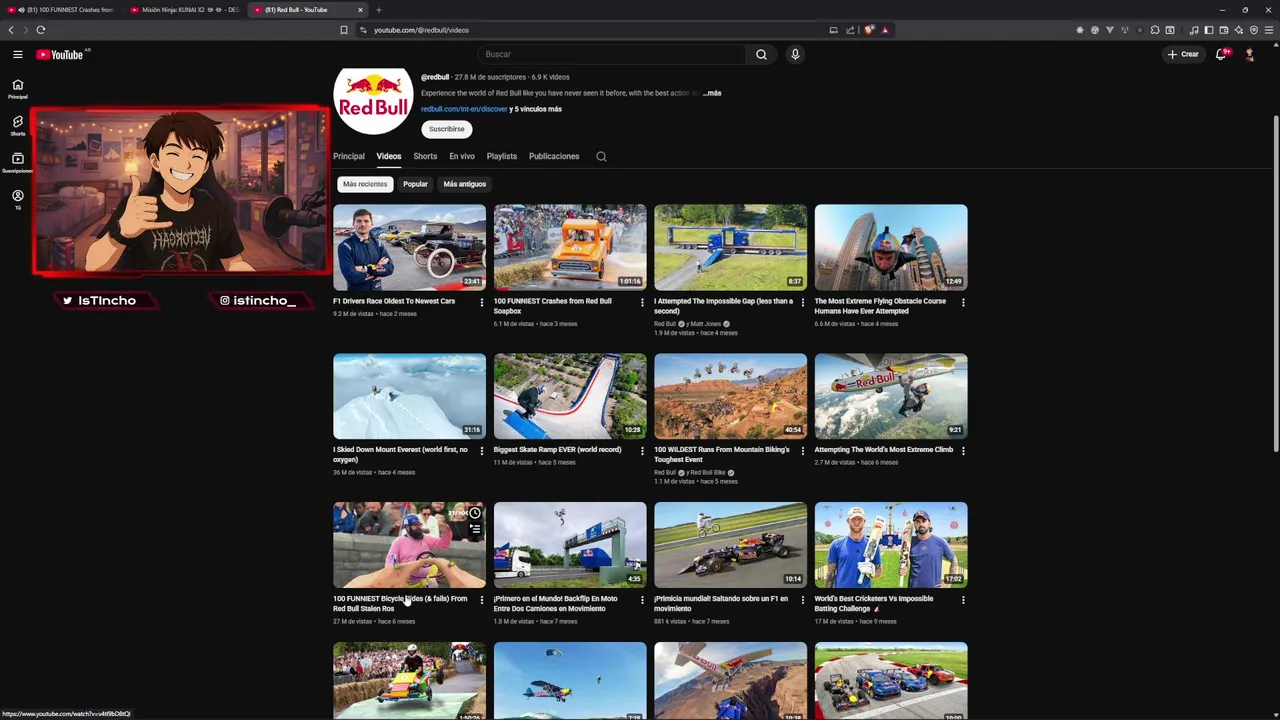
Task: Open the Crear dropdown button
Action: click(x=1183, y=54)
